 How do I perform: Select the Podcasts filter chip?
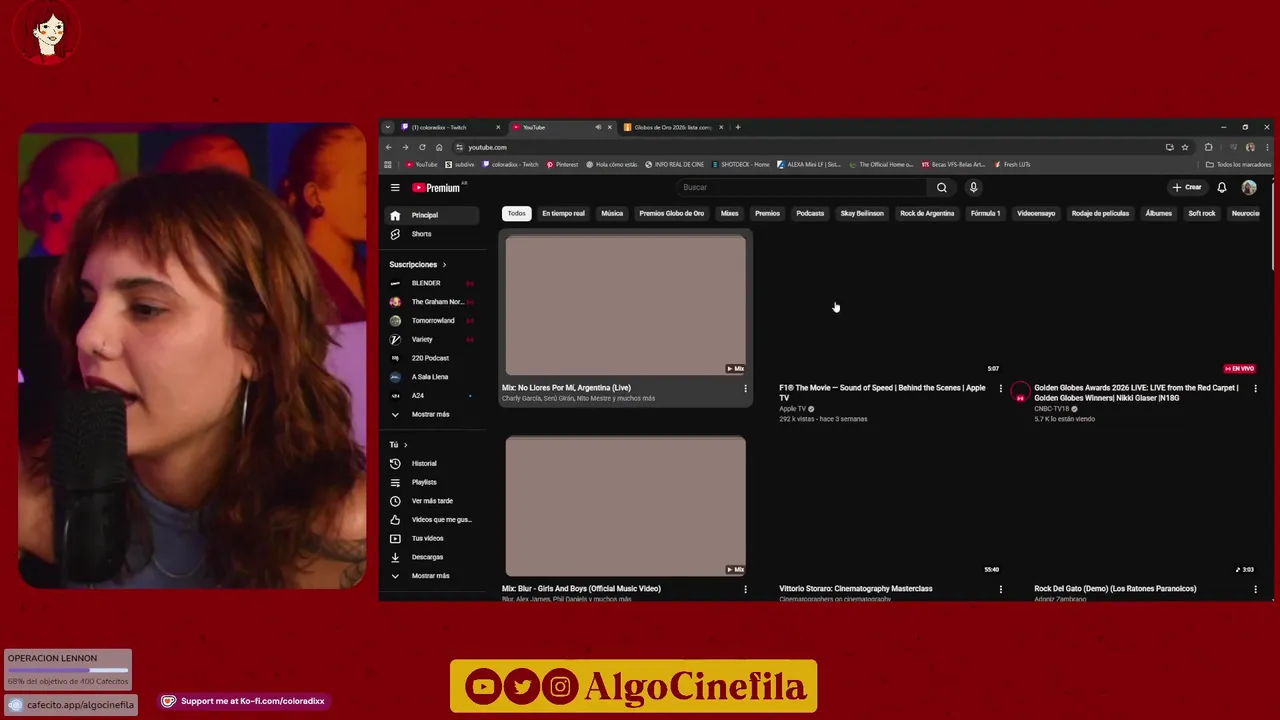click(x=810, y=213)
